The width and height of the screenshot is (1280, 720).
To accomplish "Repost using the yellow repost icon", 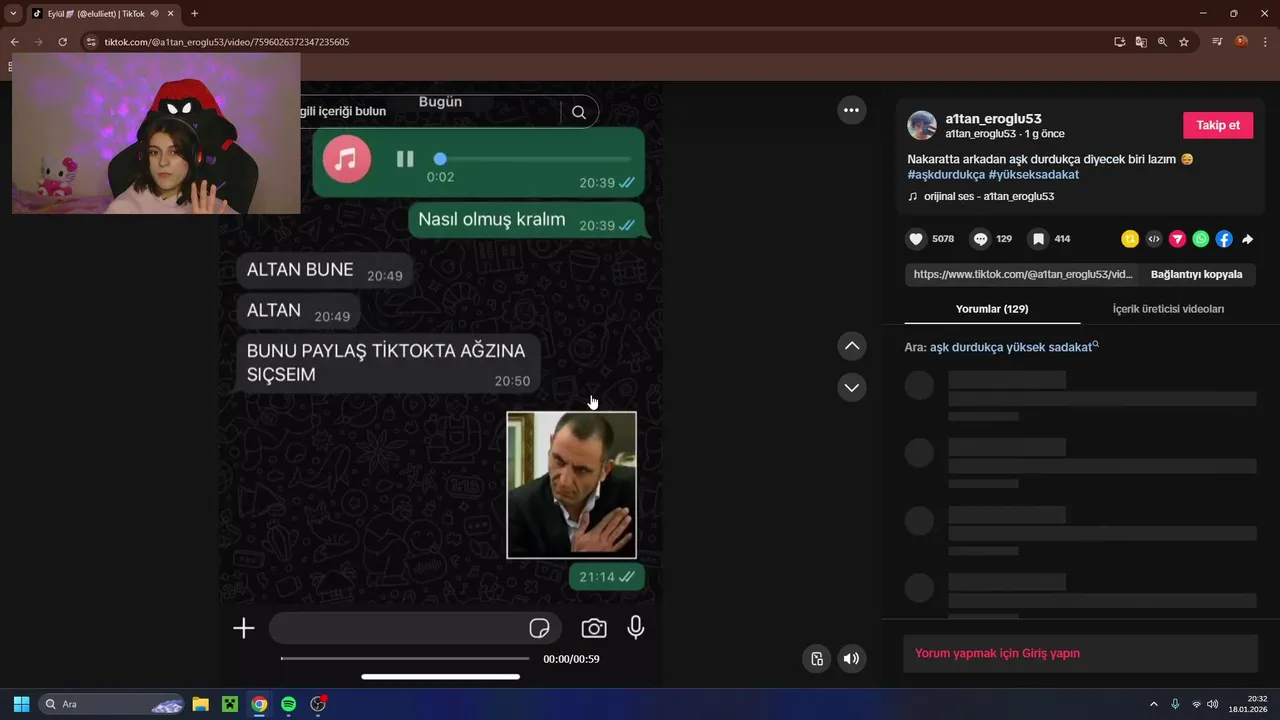I will pyautogui.click(x=1130, y=239).
